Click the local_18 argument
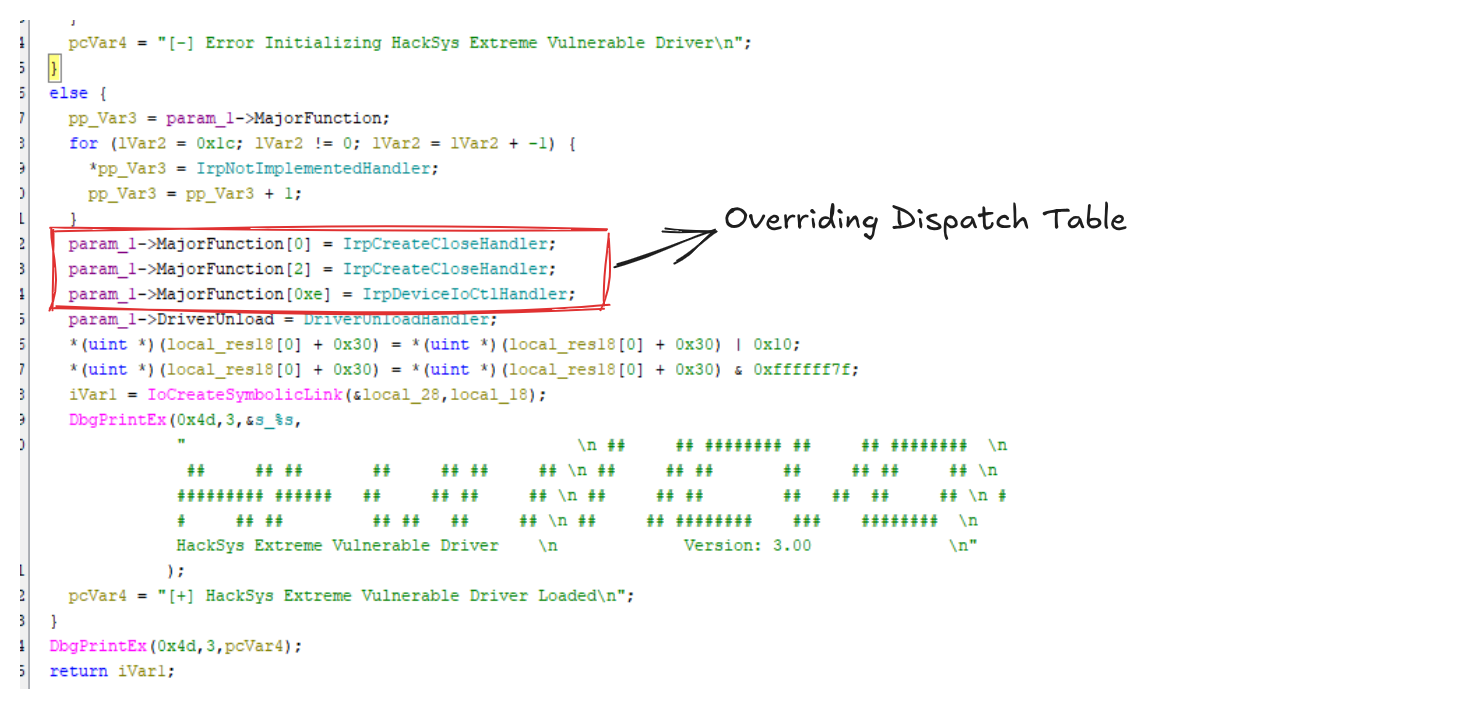The height and width of the screenshot is (708, 1467). click(489, 395)
